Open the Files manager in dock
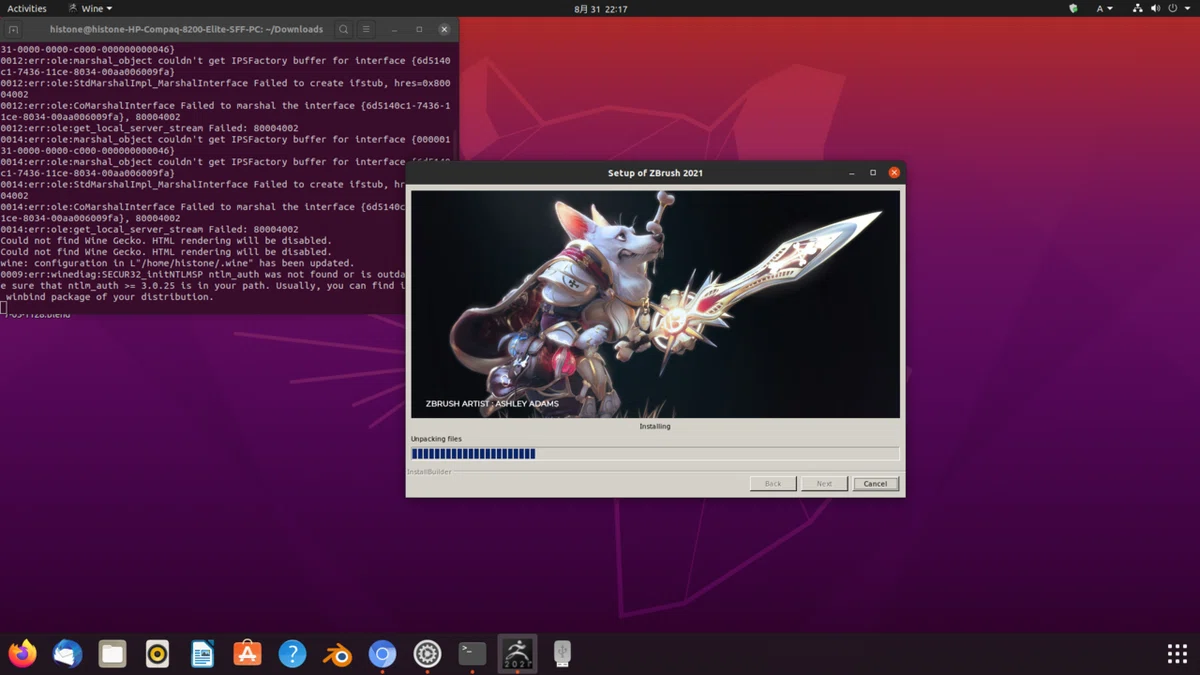 click(112, 654)
